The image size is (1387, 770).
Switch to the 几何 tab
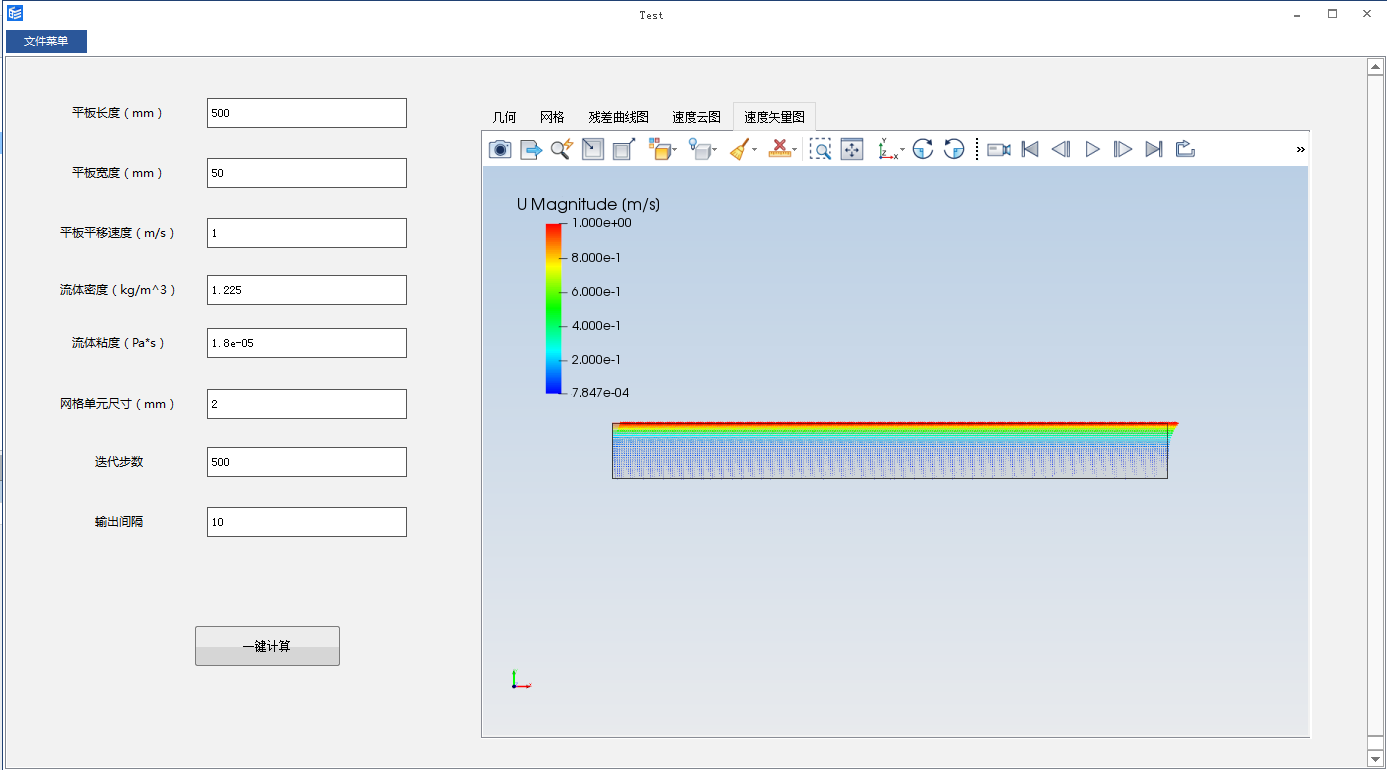point(504,117)
